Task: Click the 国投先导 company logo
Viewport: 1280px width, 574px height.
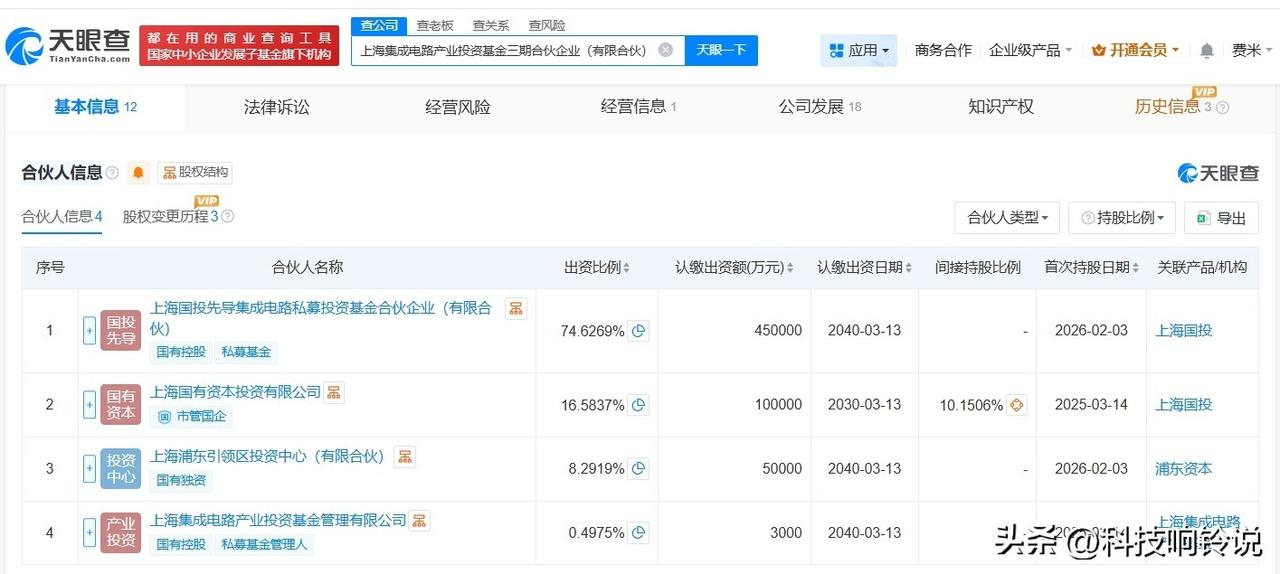Action: (x=121, y=330)
